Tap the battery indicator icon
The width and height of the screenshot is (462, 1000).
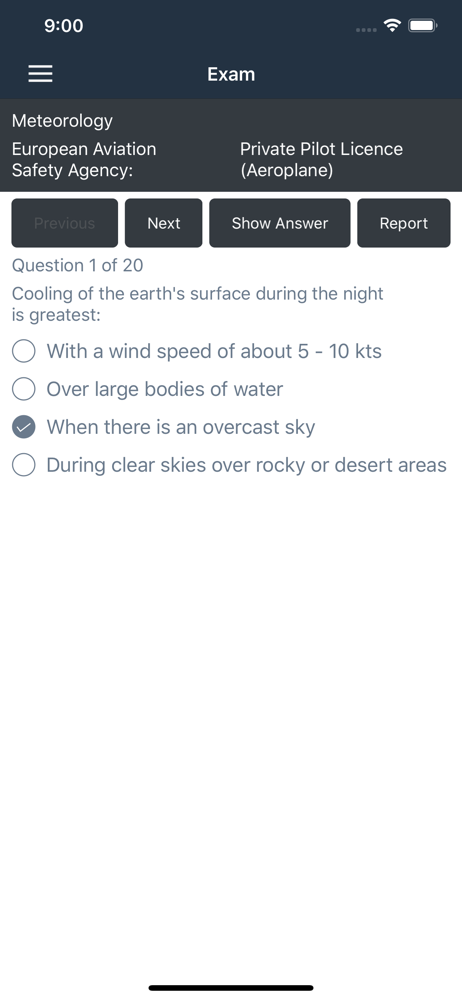click(x=422, y=26)
